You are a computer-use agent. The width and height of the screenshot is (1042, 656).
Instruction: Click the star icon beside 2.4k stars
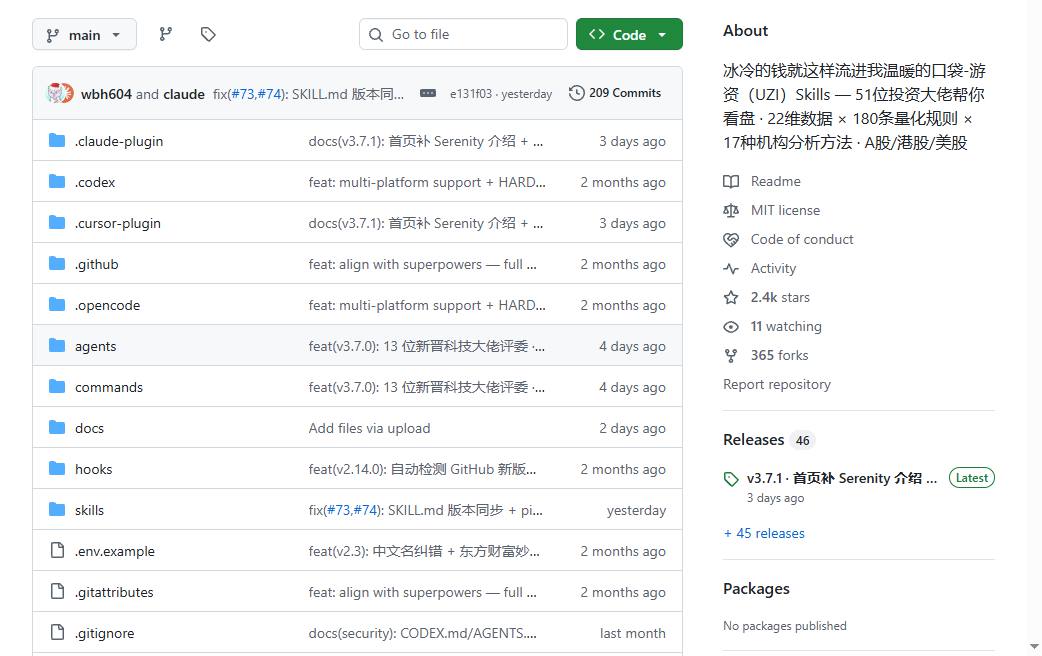pyautogui.click(x=731, y=297)
